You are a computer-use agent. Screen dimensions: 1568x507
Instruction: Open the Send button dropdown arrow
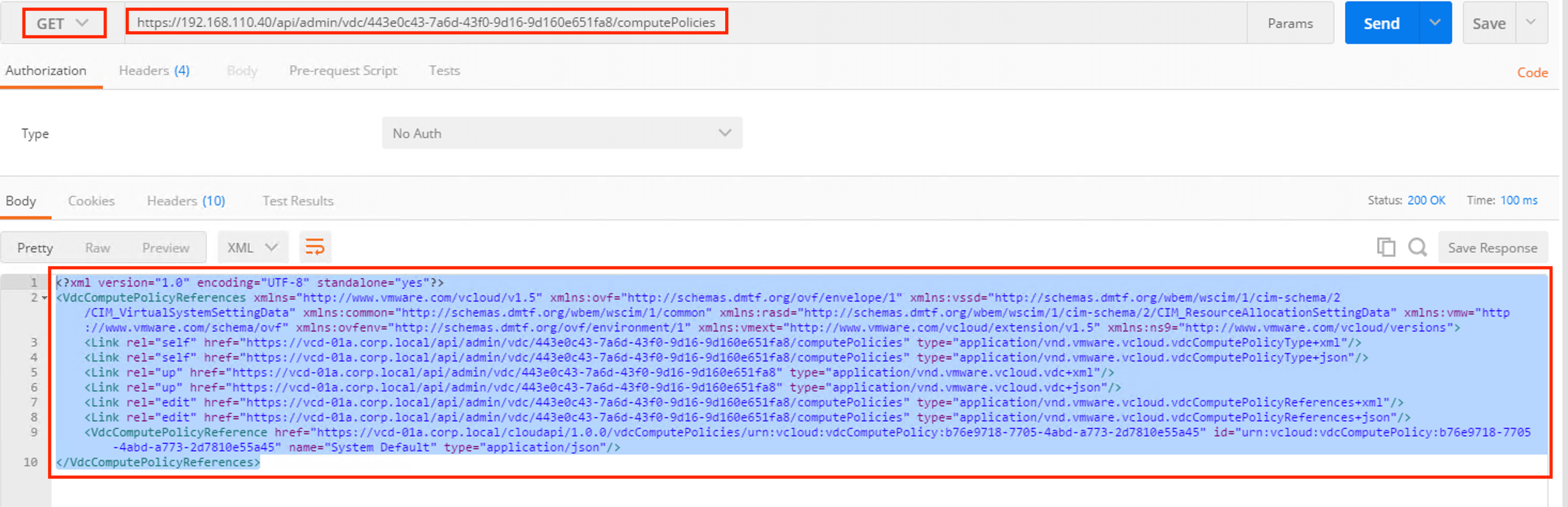tap(1435, 23)
